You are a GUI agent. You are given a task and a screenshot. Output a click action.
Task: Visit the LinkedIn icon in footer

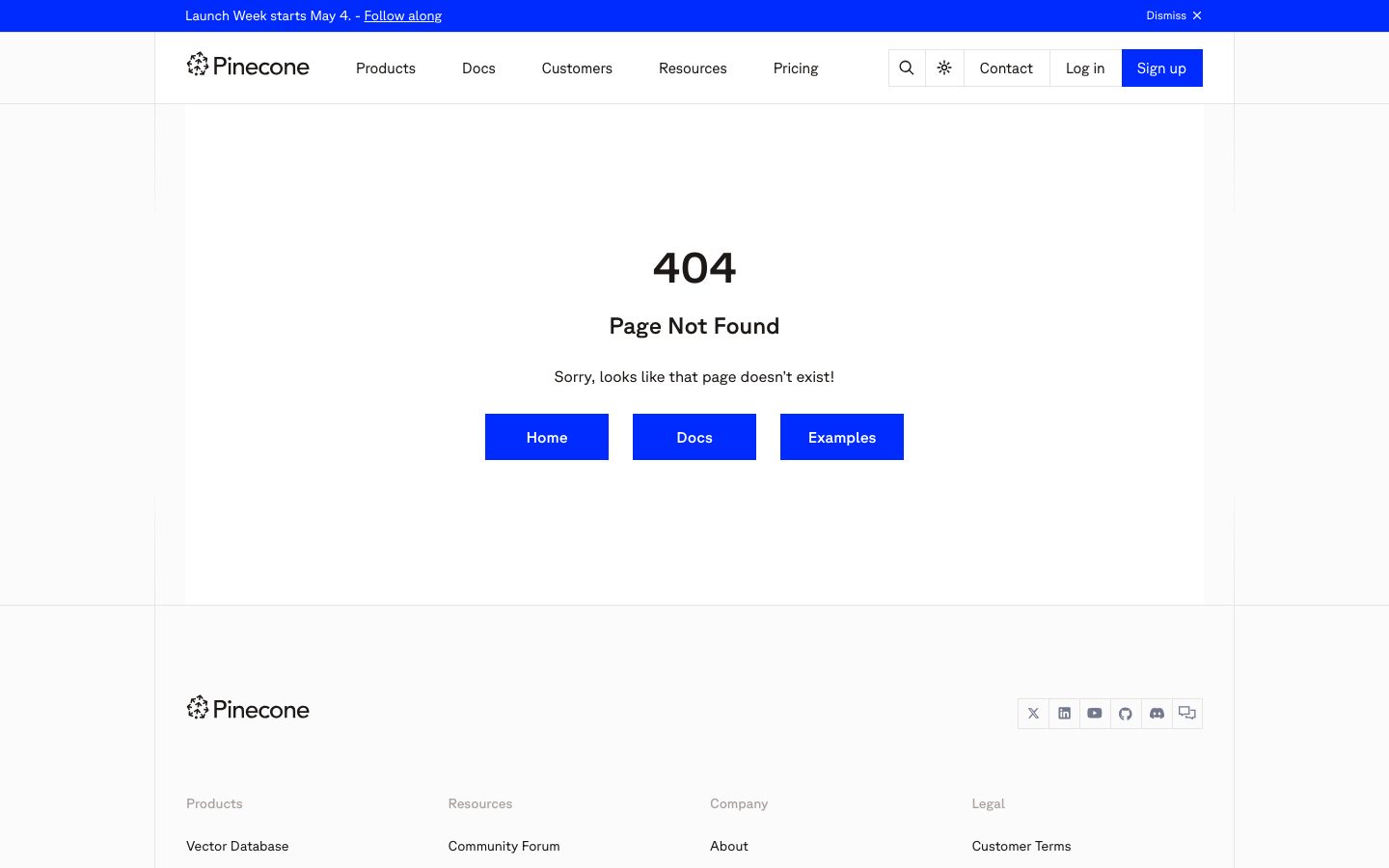(x=1064, y=714)
